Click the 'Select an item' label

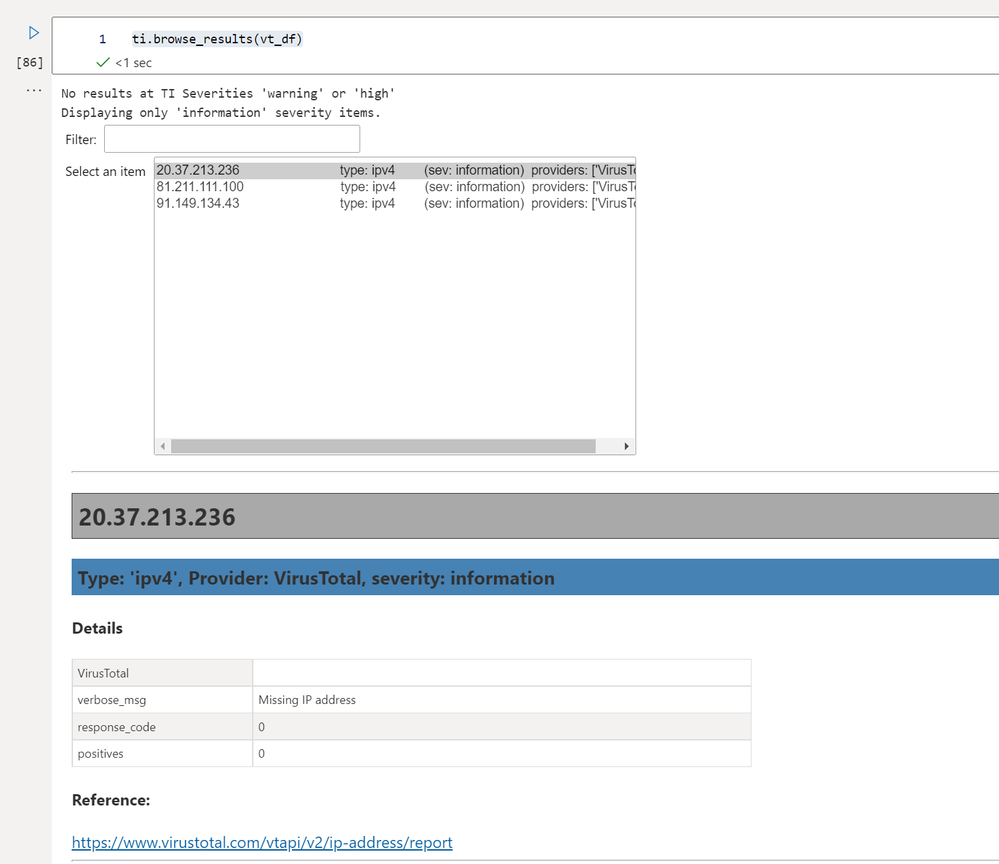tap(105, 171)
